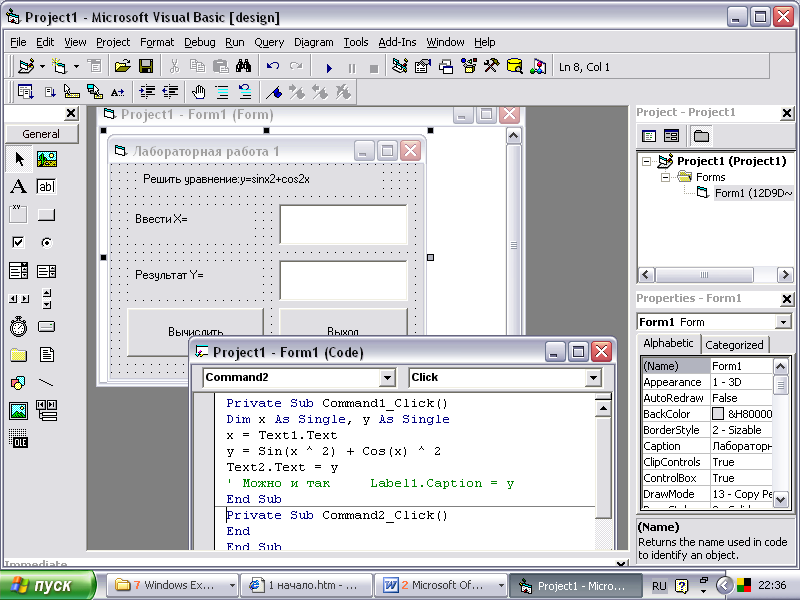Collapse the Project1 (Project1) tree node
This screenshot has height=600, width=800.
646,162
